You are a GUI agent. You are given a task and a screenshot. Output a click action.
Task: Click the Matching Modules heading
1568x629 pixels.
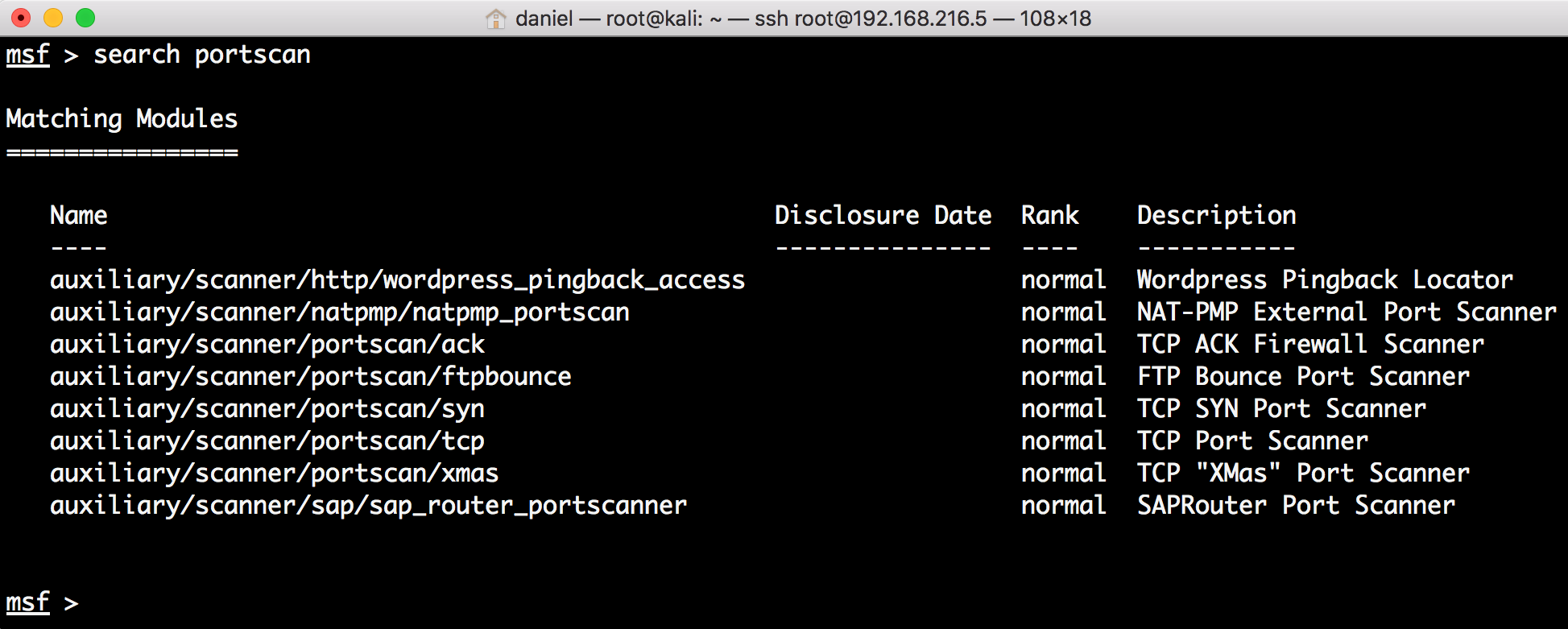(x=122, y=119)
